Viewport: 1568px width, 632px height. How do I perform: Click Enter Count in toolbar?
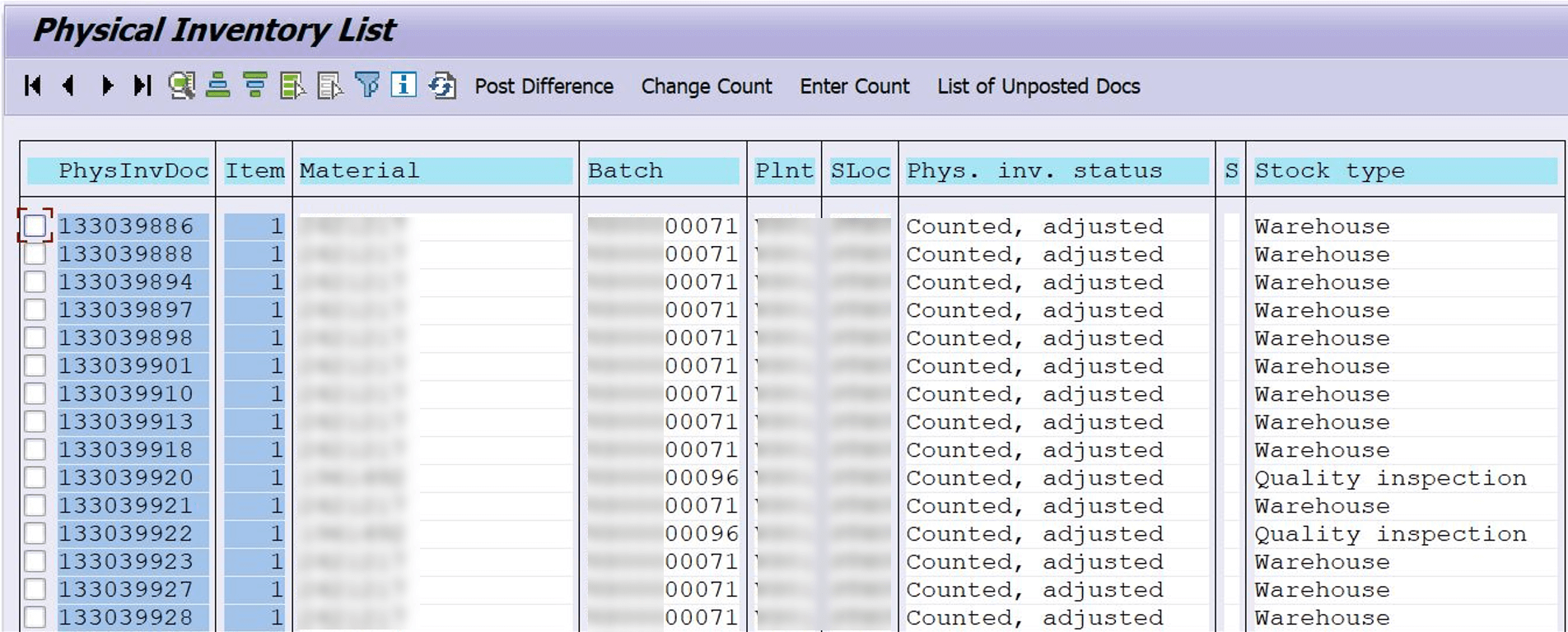(854, 86)
